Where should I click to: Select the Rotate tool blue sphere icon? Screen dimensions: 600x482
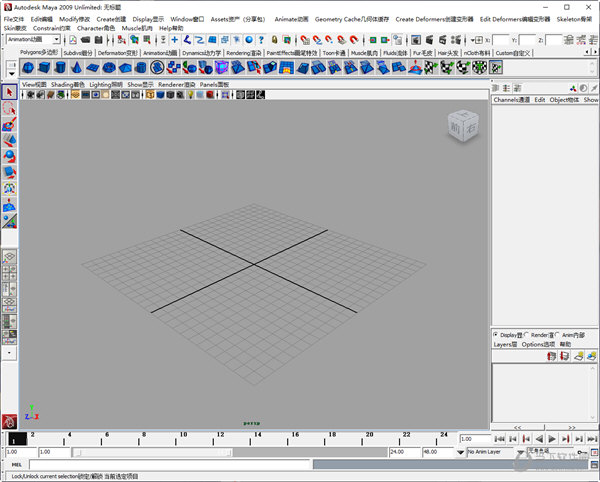pyautogui.click(x=10, y=156)
